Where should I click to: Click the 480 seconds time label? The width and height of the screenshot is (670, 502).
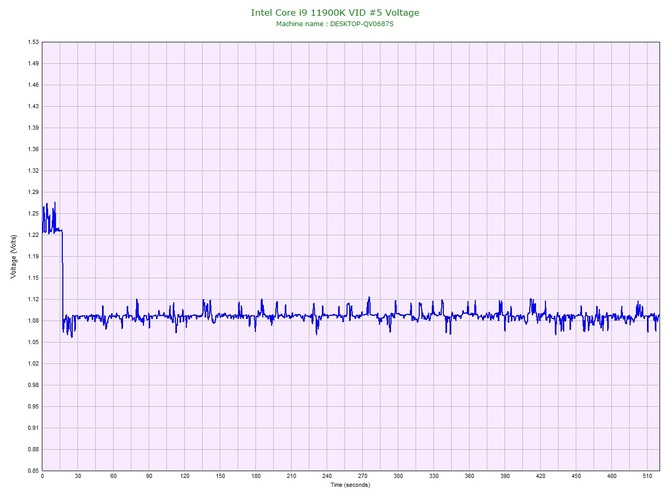pos(611,476)
